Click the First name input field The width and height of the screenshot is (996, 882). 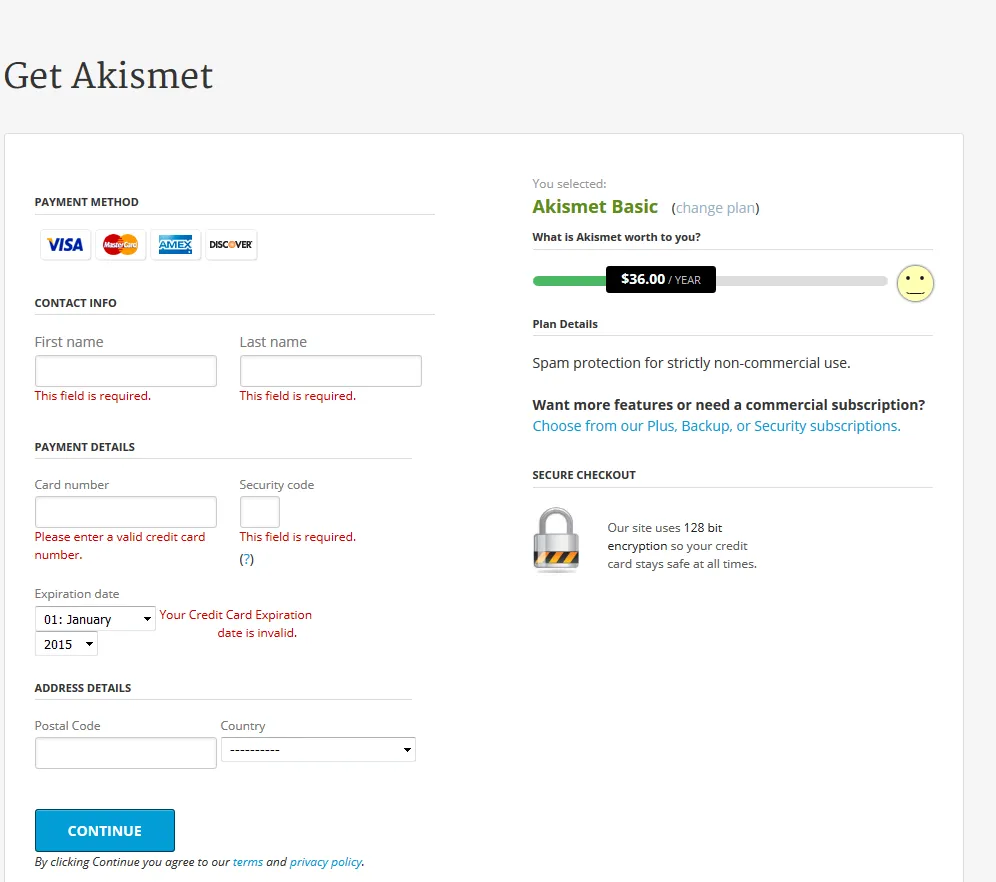pyautogui.click(x=126, y=371)
